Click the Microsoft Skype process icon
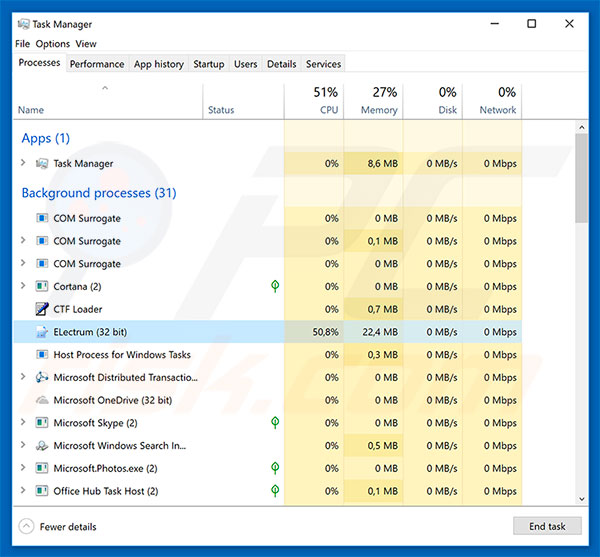Image resolution: width=600 pixels, height=557 pixels. (42, 423)
